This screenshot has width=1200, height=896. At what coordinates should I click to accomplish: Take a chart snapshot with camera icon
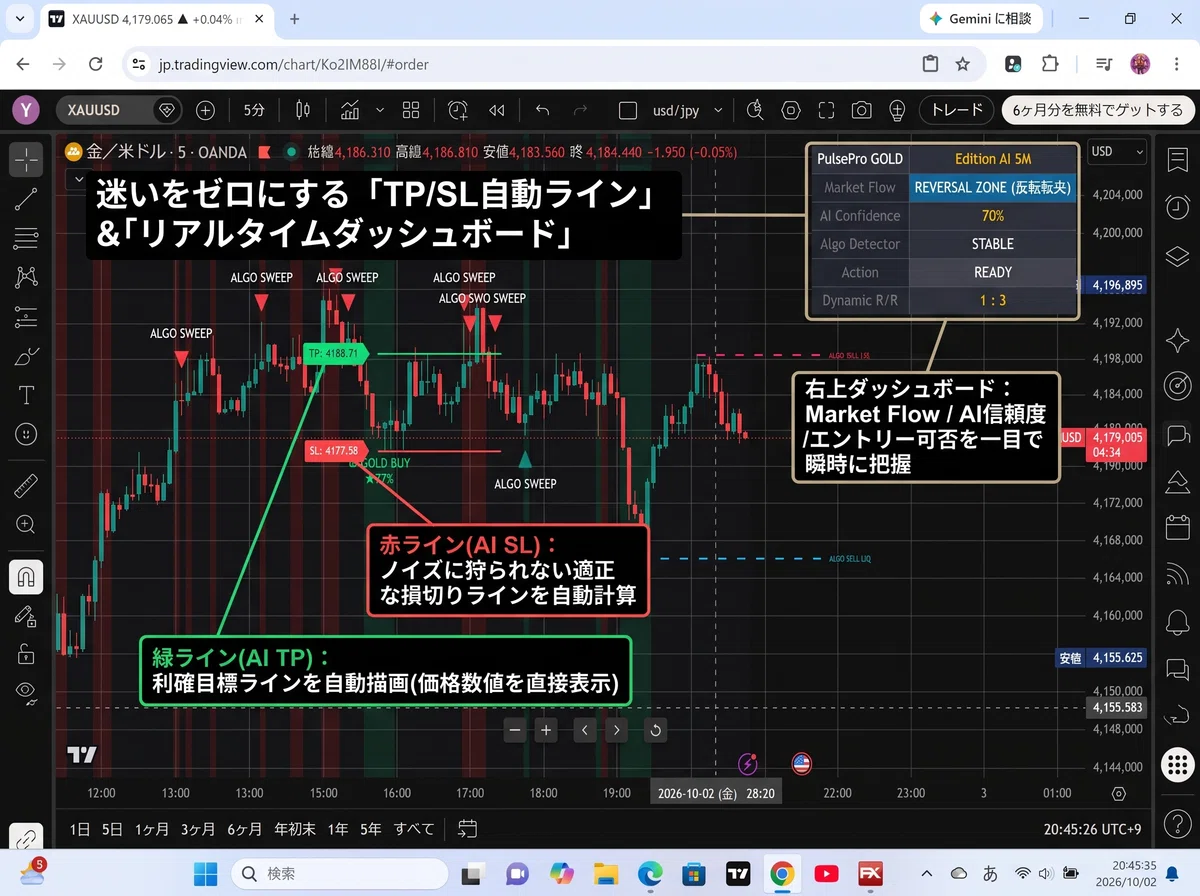[862, 110]
